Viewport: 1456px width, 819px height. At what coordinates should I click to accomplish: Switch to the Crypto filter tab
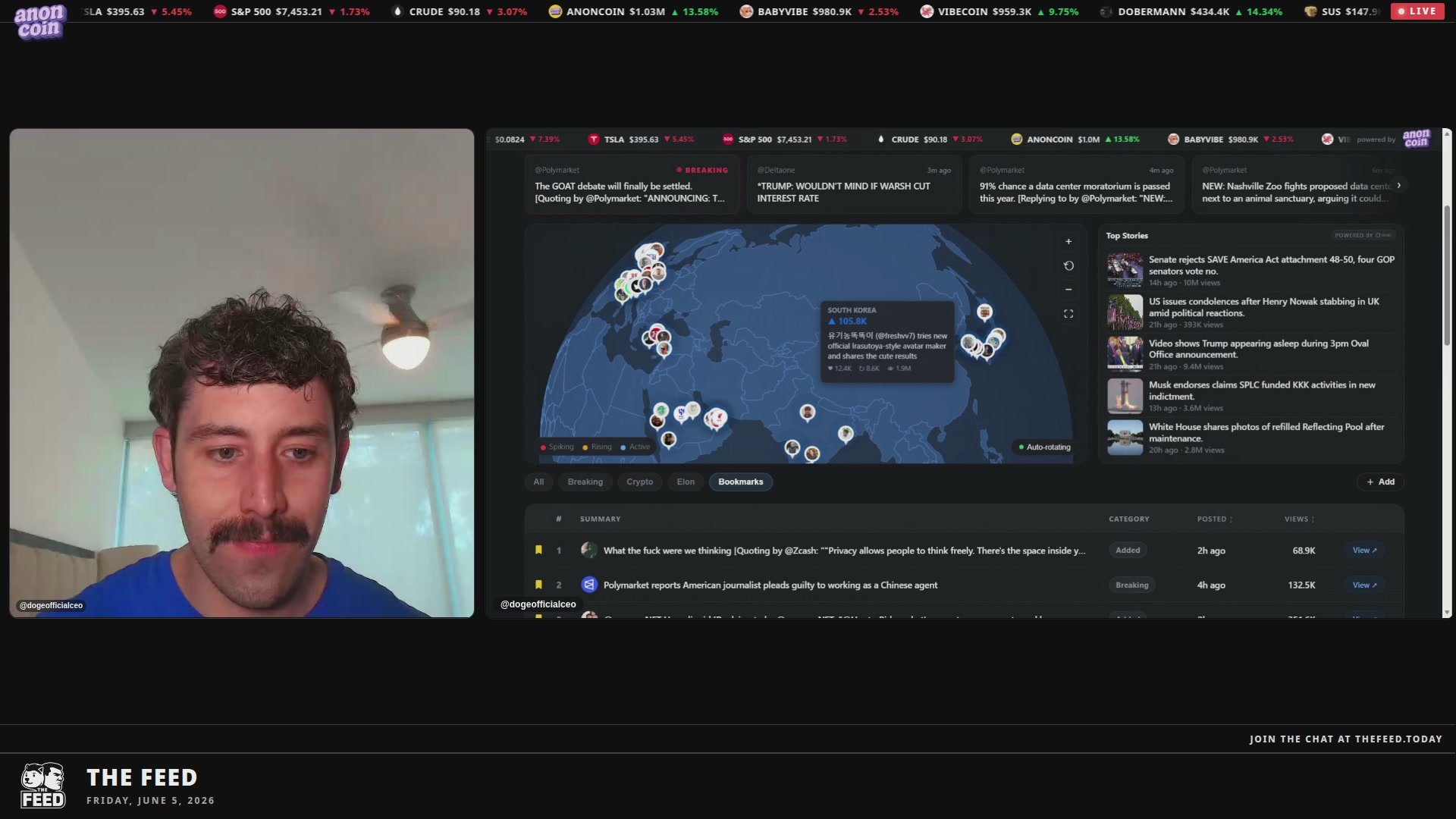click(639, 482)
